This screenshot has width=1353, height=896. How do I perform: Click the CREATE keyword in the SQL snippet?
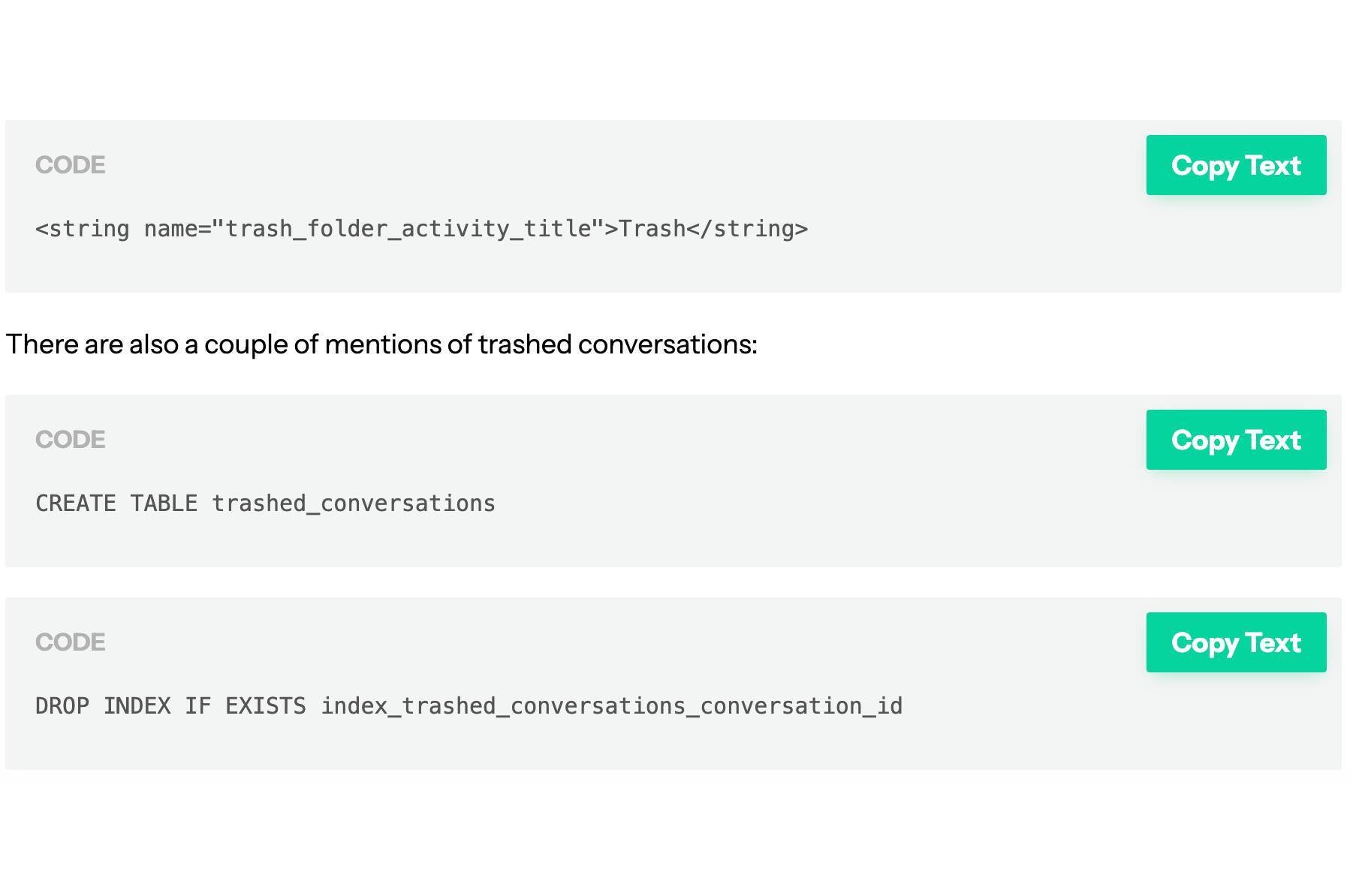point(76,504)
